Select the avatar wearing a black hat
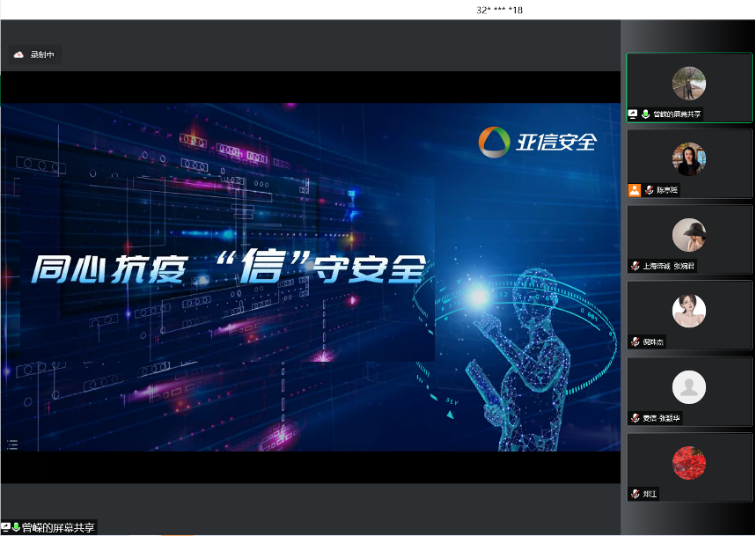The width and height of the screenshot is (755, 536). tap(688, 235)
